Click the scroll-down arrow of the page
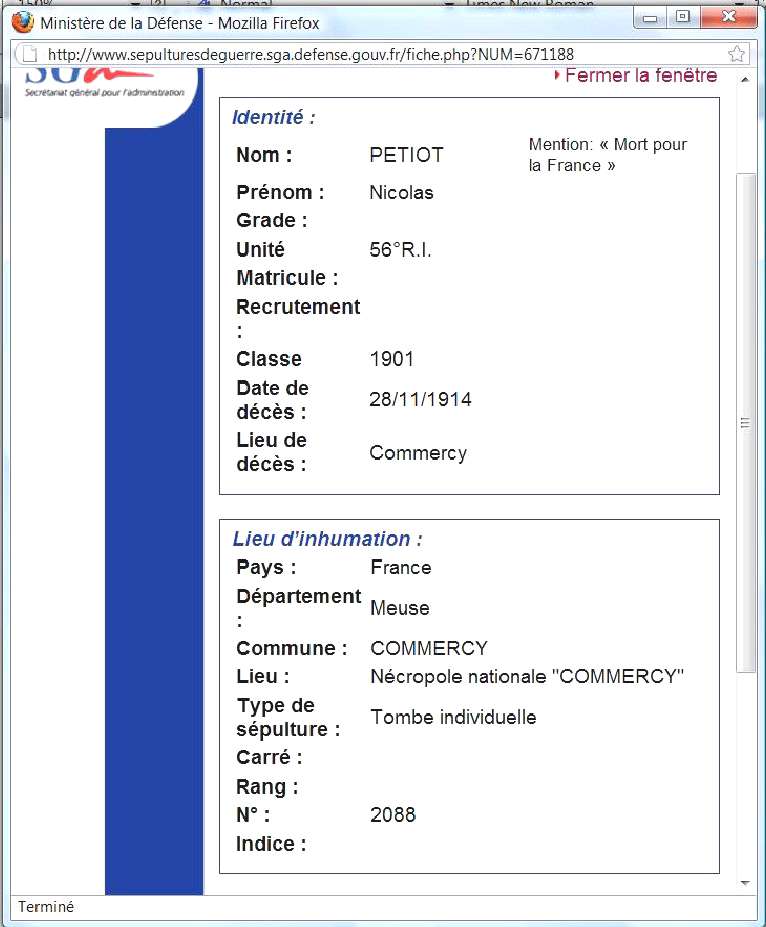The width and height of the screenshot is (766, 927). [745, 883]
